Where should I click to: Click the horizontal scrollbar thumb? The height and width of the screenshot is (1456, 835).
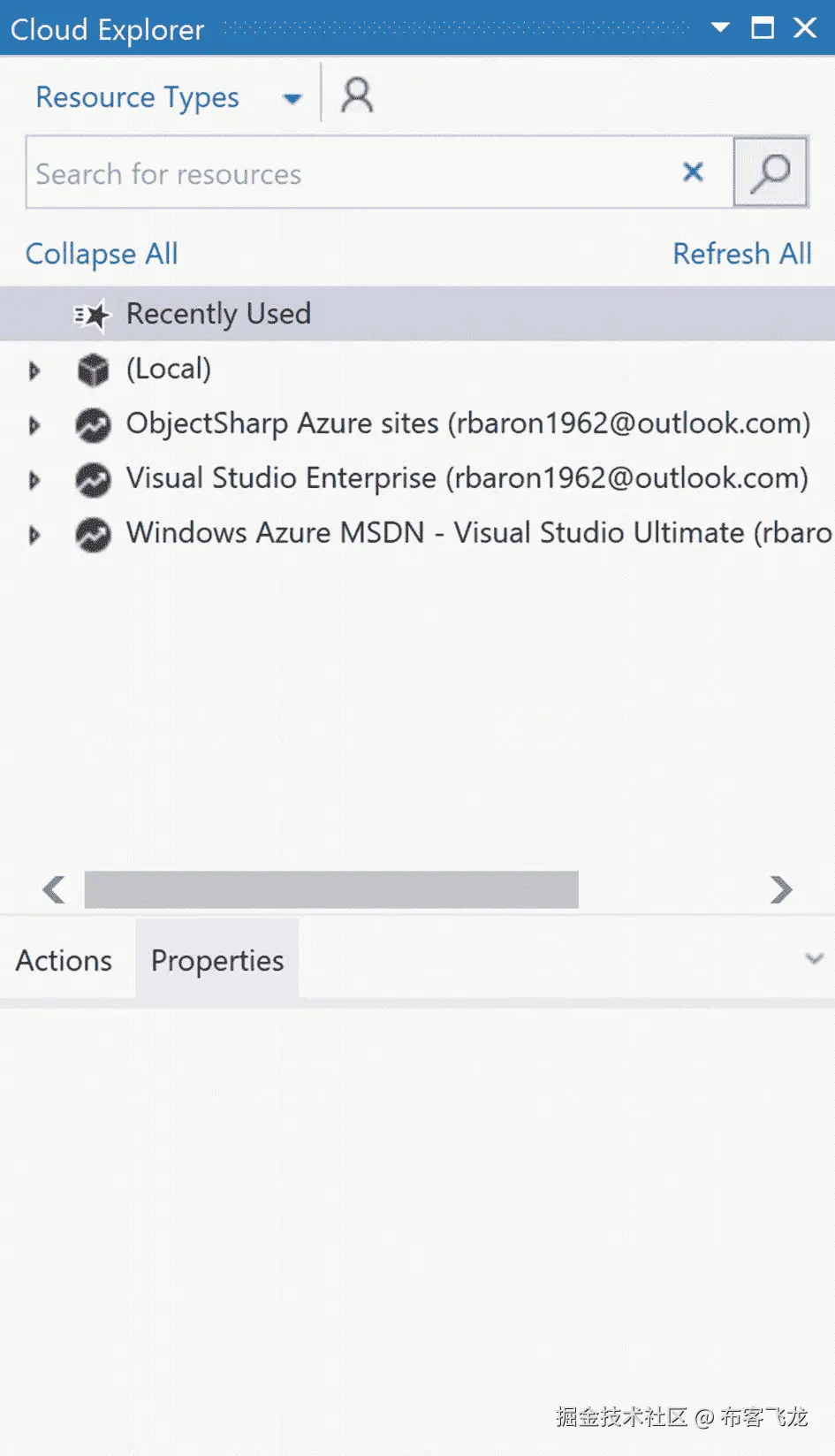(x=331, y=889)
